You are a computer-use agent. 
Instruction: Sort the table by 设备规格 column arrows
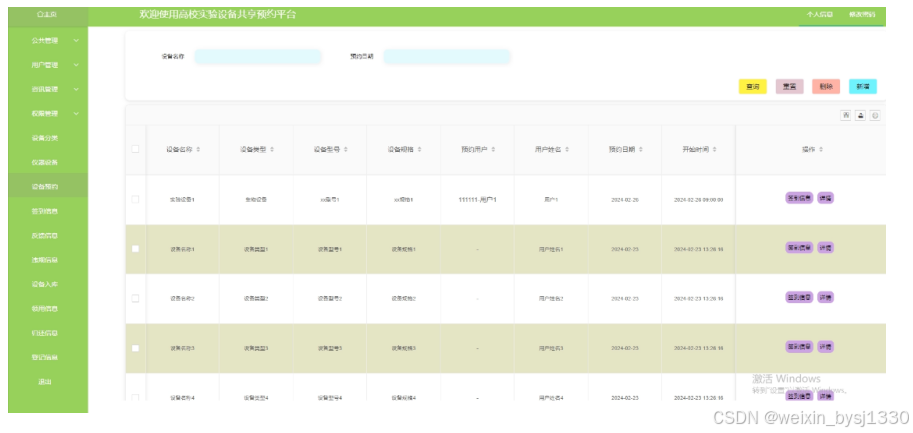[420, 150]
